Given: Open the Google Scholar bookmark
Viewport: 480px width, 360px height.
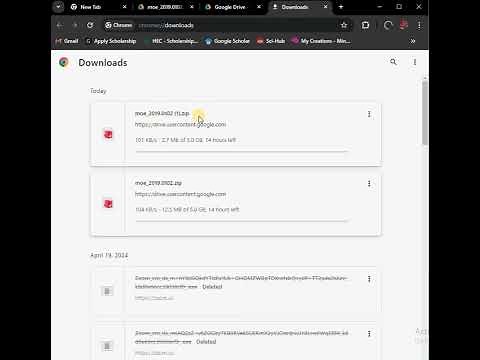Looking at the screenshot, I should click(227, 41).
